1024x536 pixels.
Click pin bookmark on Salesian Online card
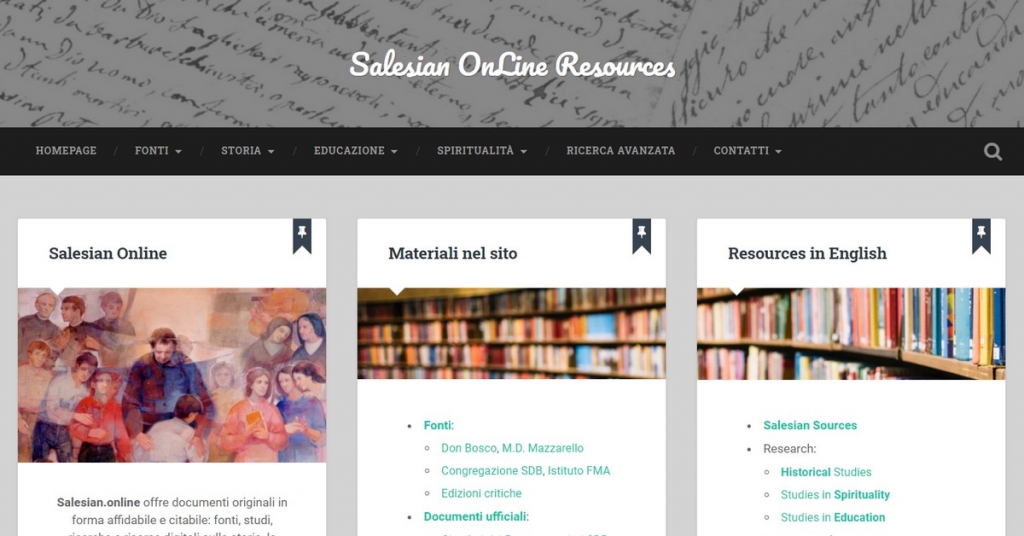coord(302,236)
